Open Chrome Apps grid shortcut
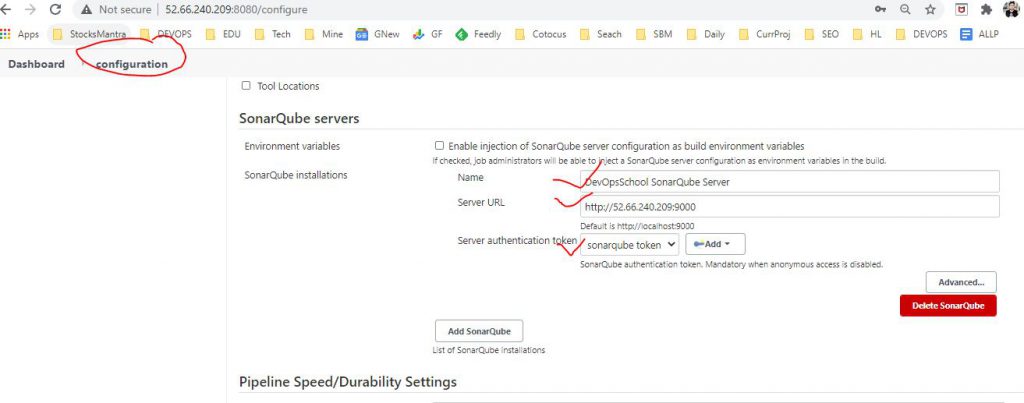 pyautogui.click(x=20, y=34)
